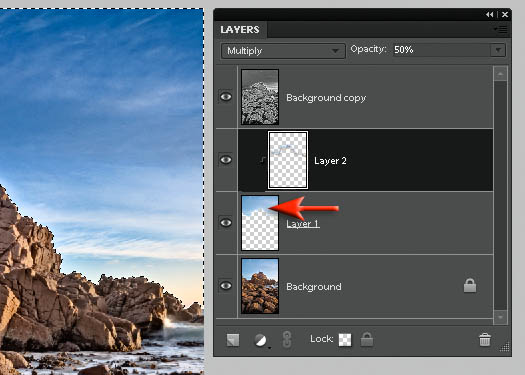Create a new layer
The width and height of the screenshot is (525, 375).
point(233,340)
